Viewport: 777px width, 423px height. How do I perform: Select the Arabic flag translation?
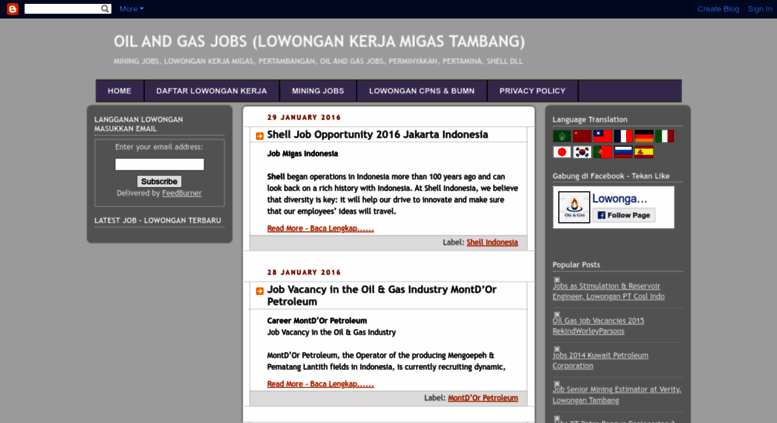coord(561,136)
